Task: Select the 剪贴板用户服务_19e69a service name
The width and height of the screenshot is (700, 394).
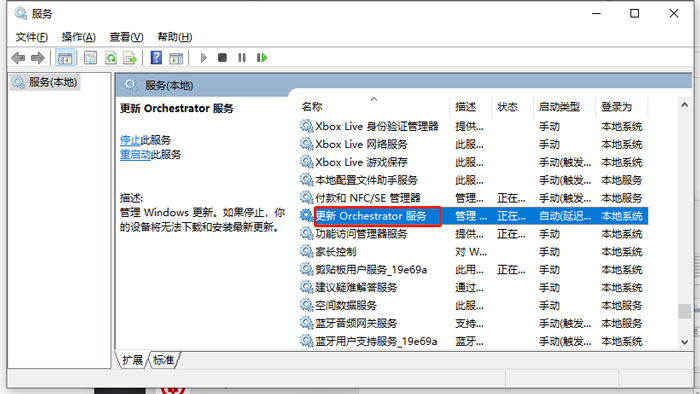Action: (x=371, y=270)
